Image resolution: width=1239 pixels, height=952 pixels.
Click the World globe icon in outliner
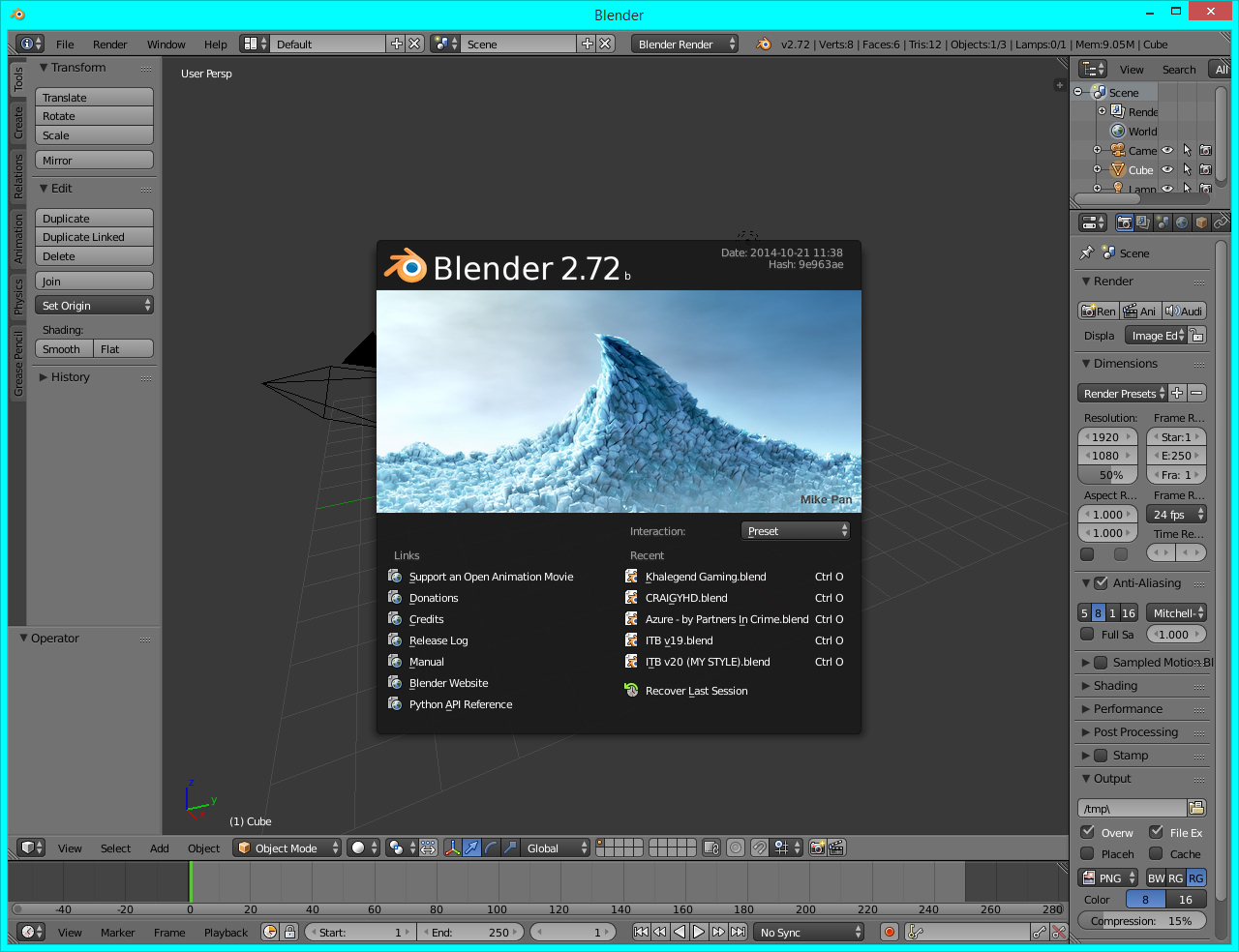1118,131
